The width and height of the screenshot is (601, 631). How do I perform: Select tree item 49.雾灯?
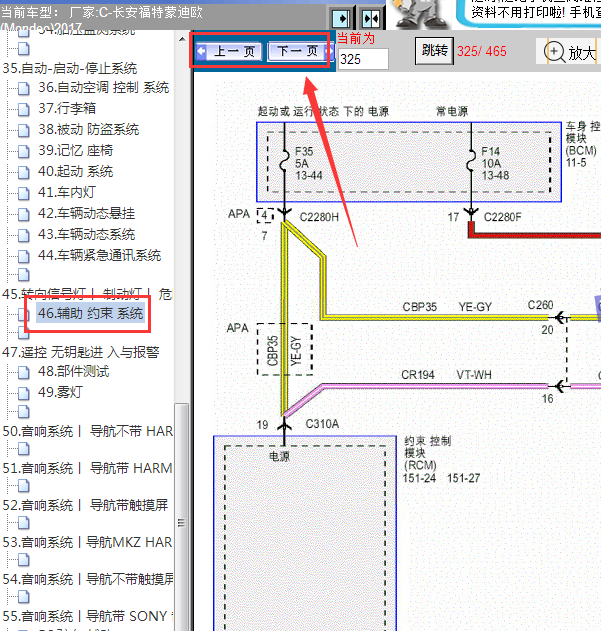click(60, 392)
